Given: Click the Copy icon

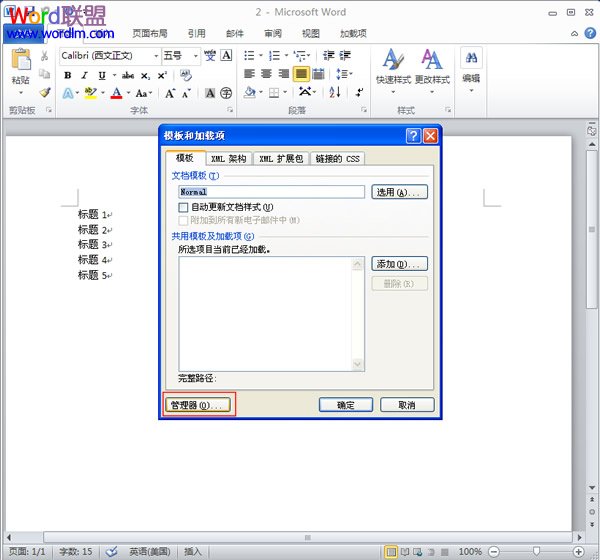Looking at the screenshot, I should point(45,73).
